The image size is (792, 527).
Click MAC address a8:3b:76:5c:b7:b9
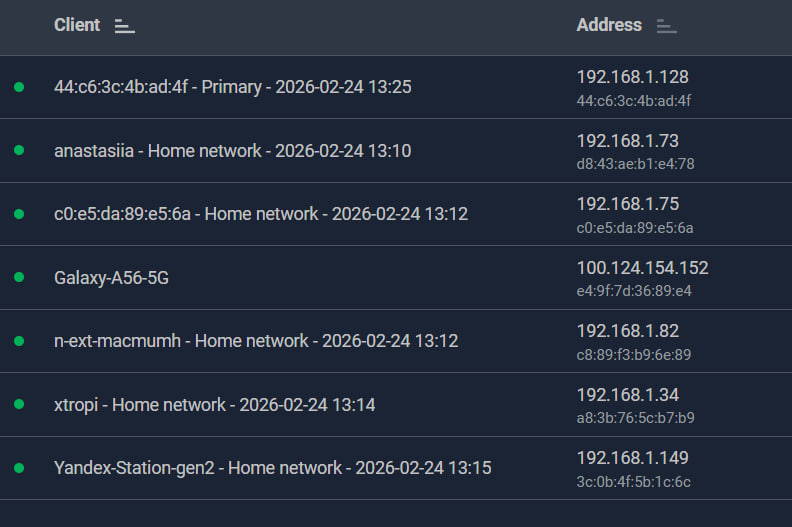(635, 418)
